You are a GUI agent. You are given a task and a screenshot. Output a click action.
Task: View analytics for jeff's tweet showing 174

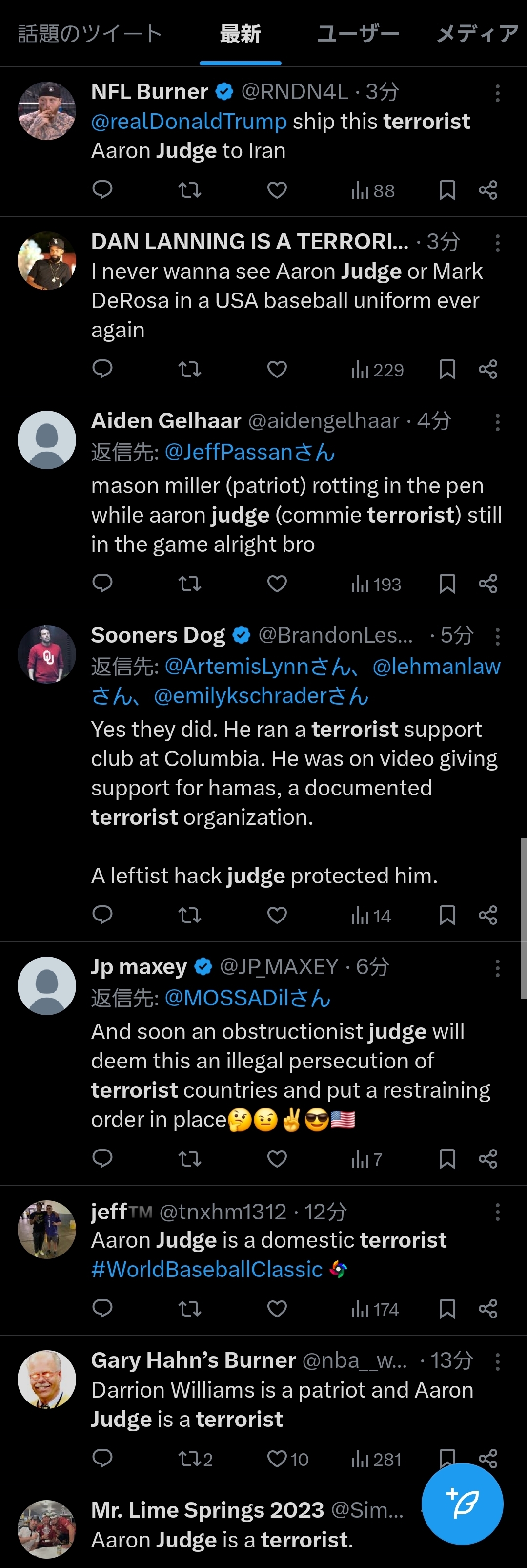click(x=375, y=1309)
